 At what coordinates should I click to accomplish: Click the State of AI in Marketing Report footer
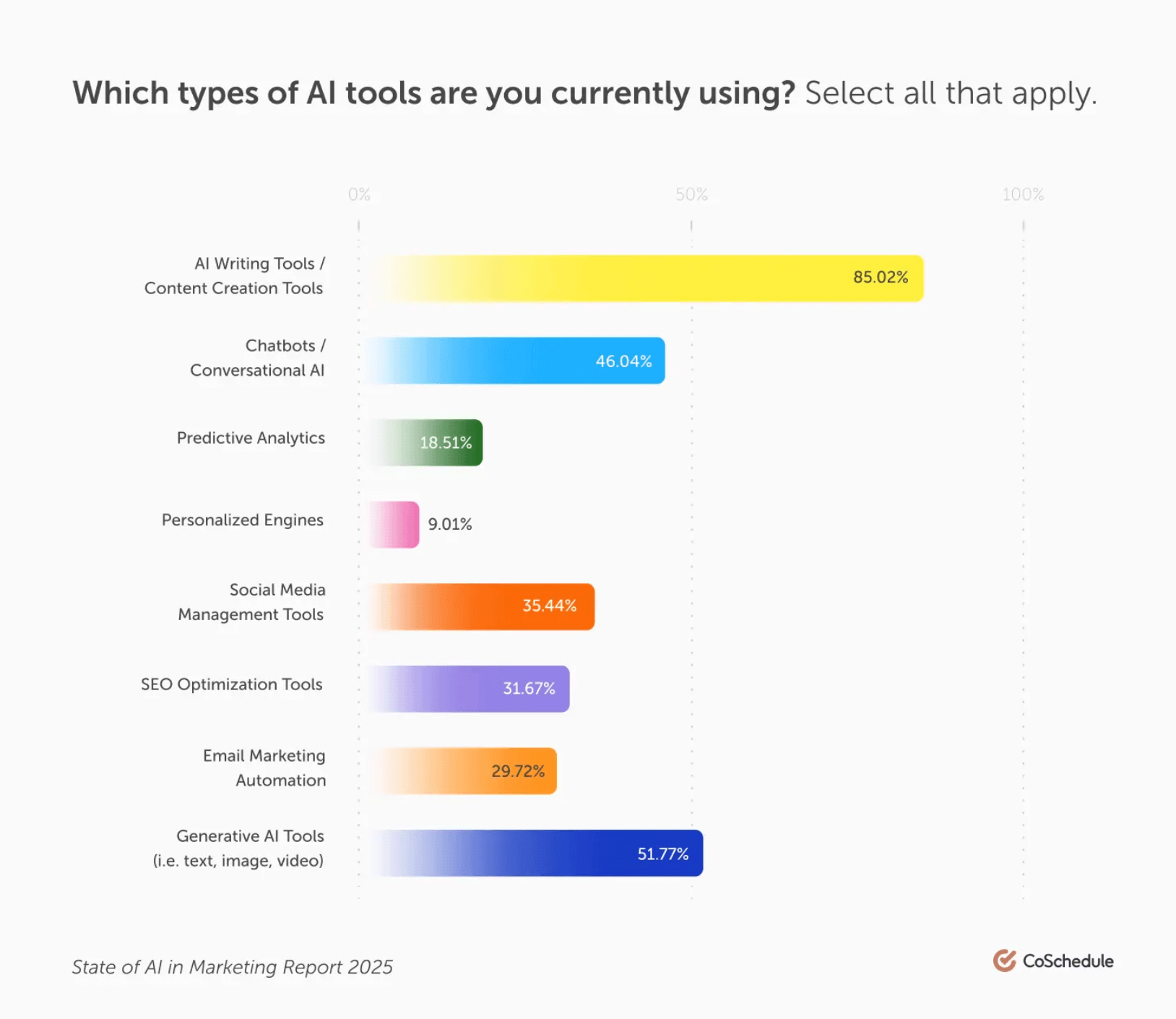point(232,967)
